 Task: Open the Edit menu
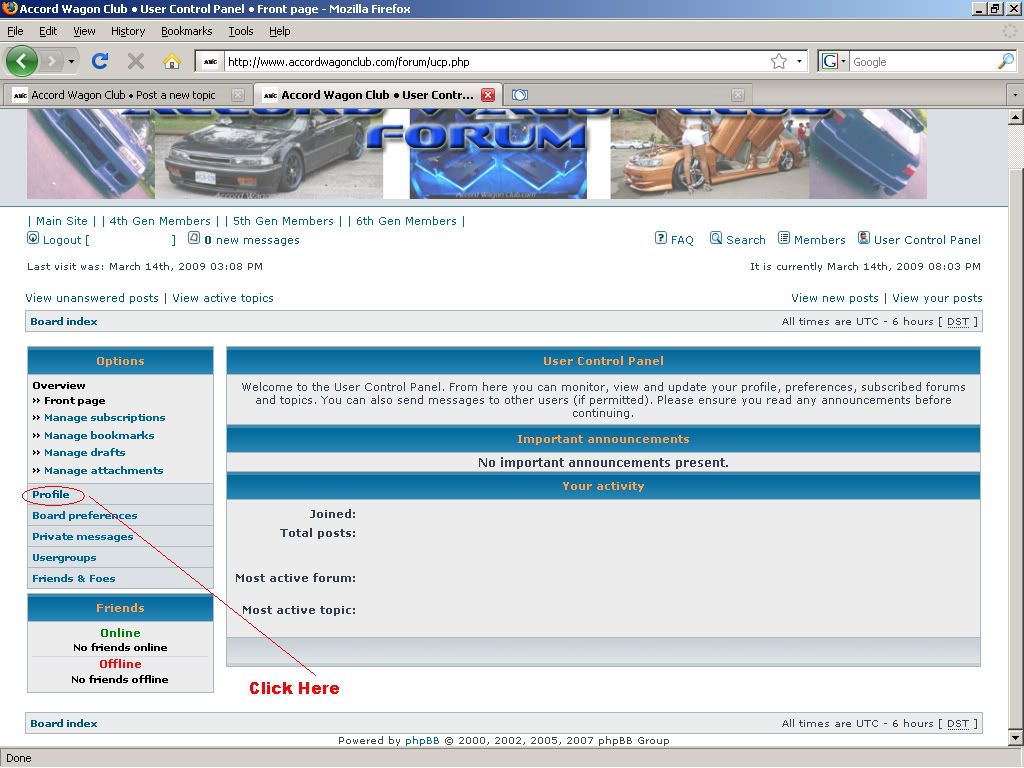click(48, 31)
